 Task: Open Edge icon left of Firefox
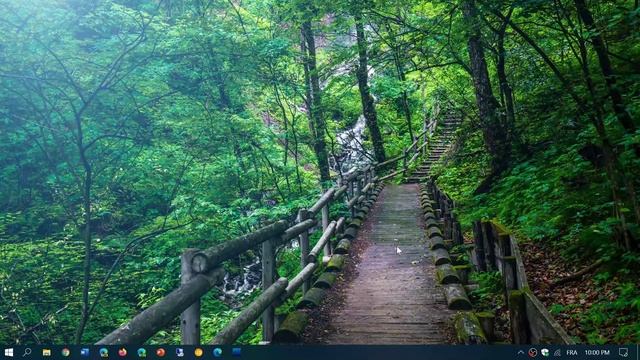(x=104, y=352)
